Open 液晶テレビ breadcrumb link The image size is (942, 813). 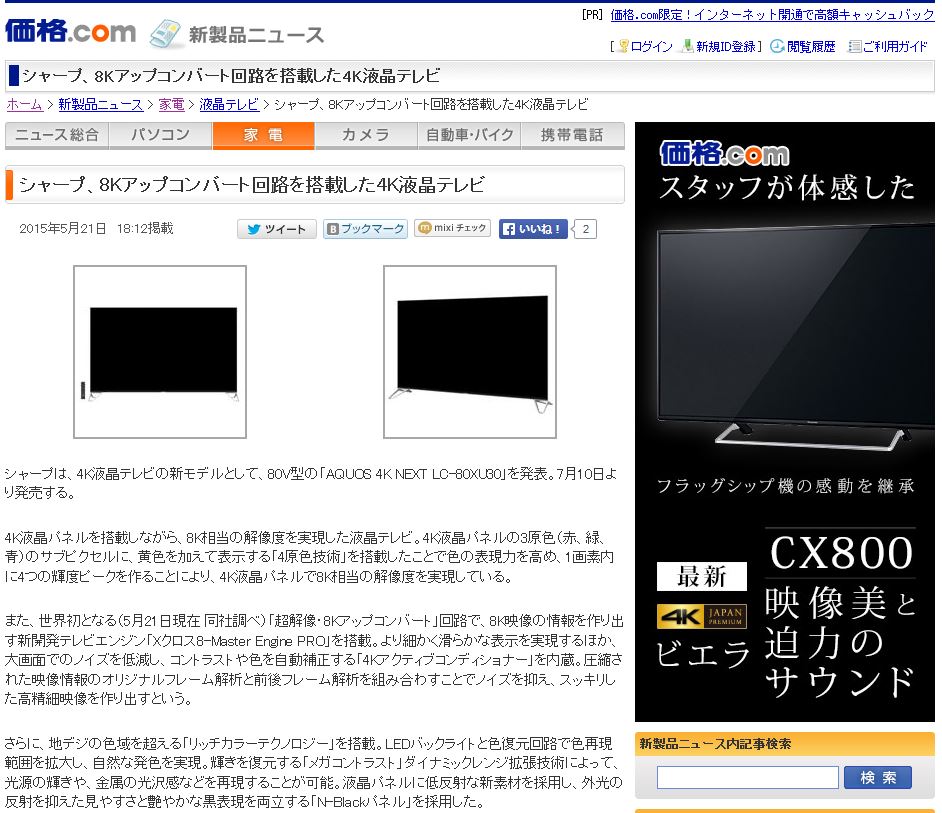(229, 105)
